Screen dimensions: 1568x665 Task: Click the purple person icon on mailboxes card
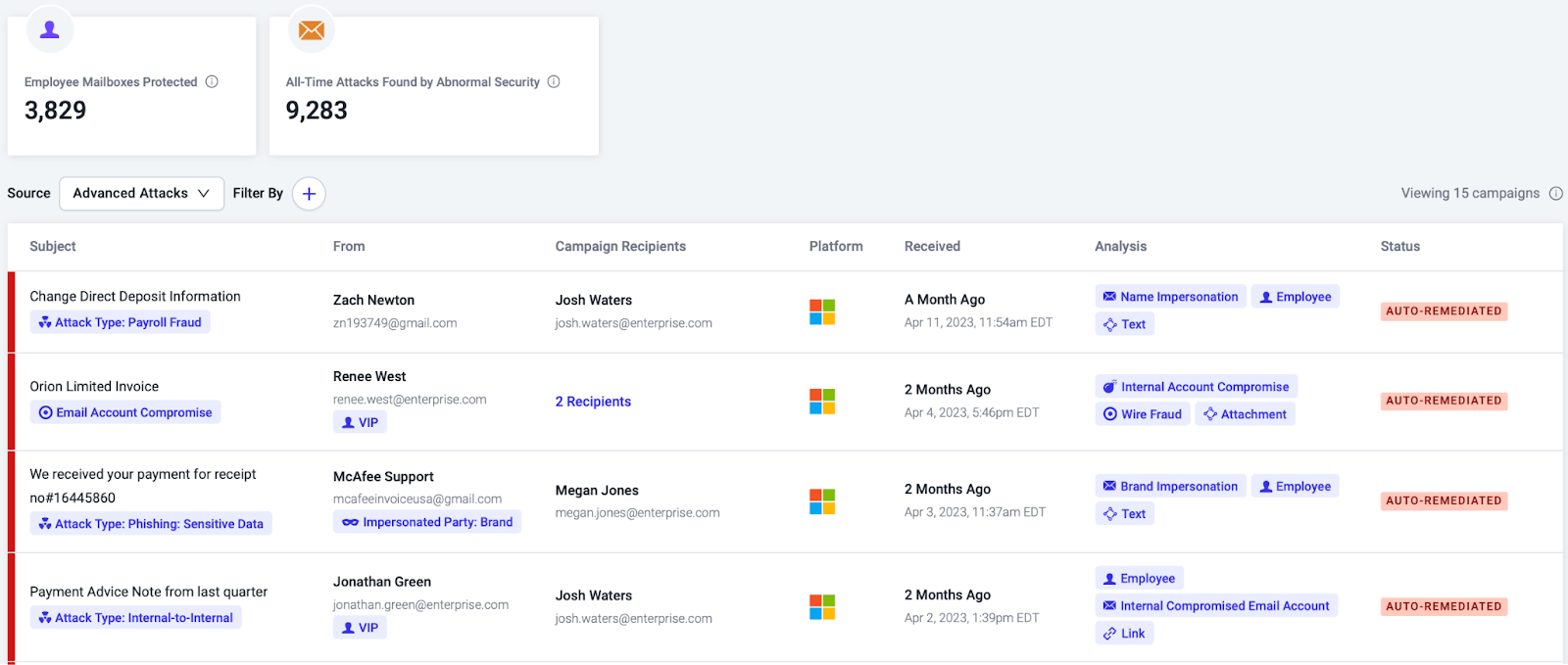50,30
